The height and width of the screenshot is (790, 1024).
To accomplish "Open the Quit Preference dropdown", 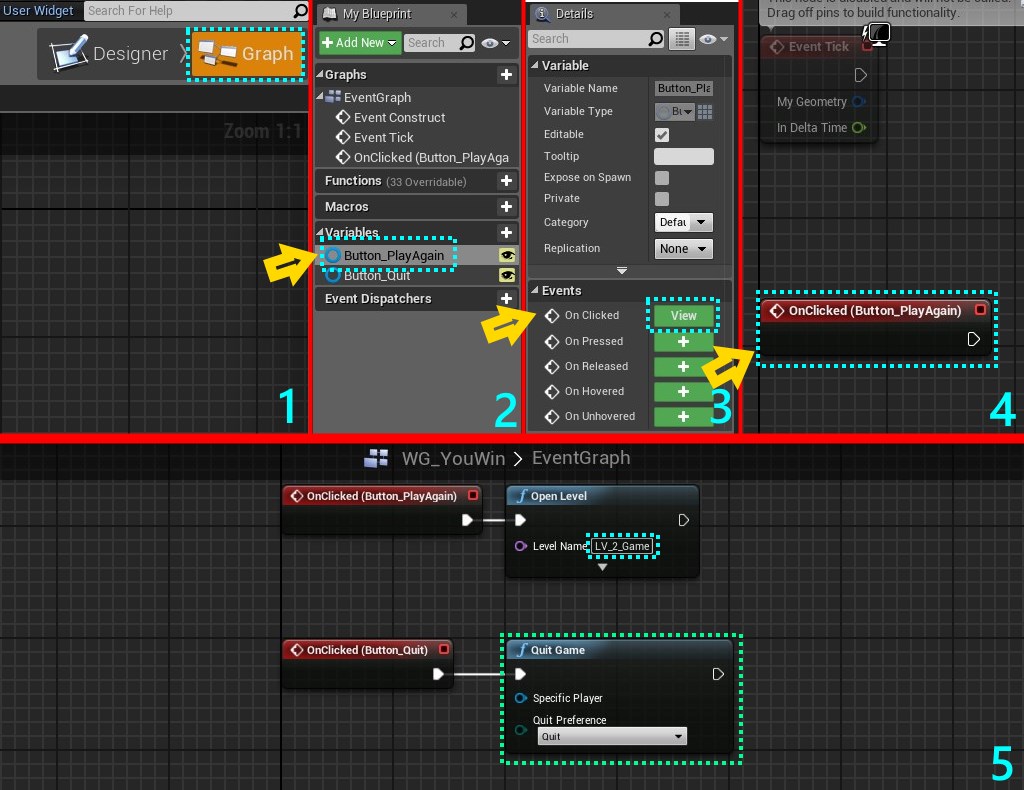I will coord(611,736).
